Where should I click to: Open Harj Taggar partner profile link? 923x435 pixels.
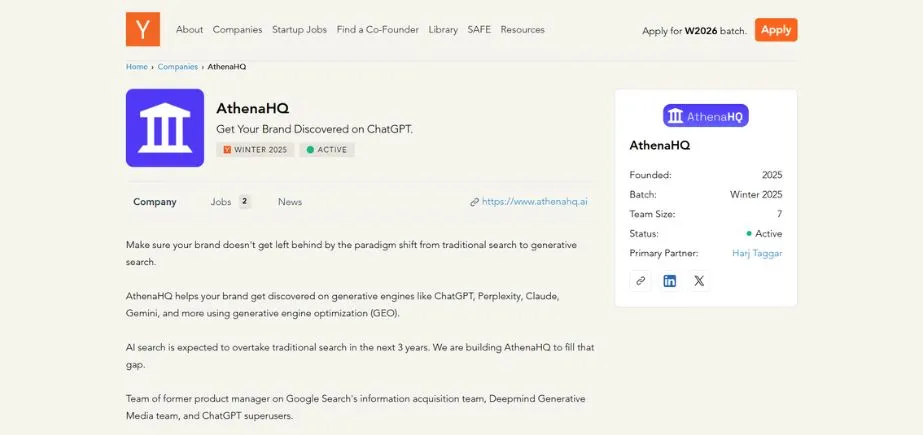point(757,253)
